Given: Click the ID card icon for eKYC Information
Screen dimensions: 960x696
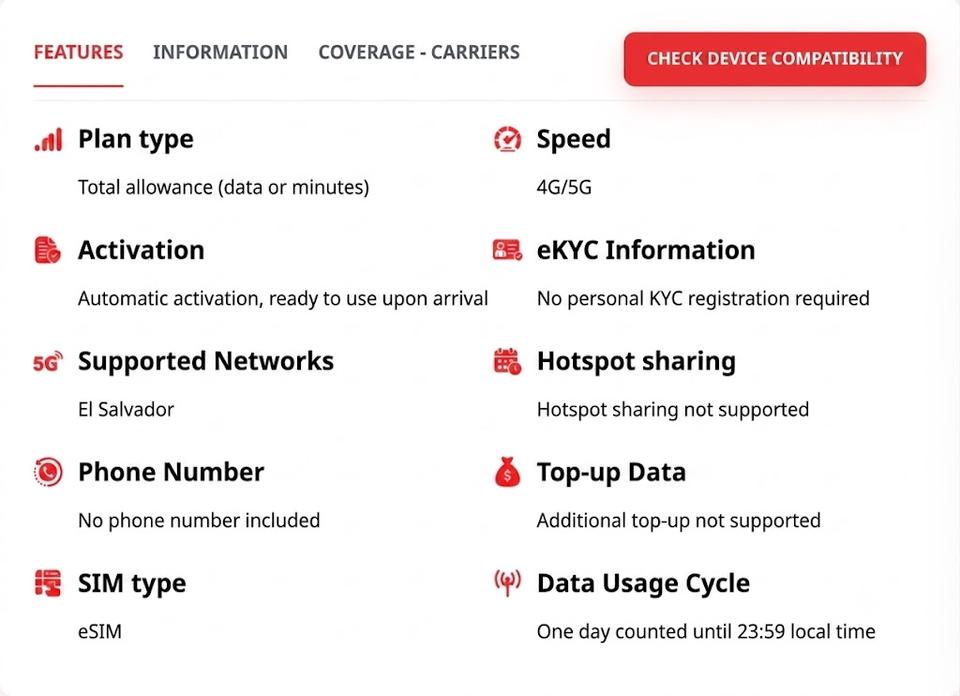Looking at the screenshot, I should [508, 250].
